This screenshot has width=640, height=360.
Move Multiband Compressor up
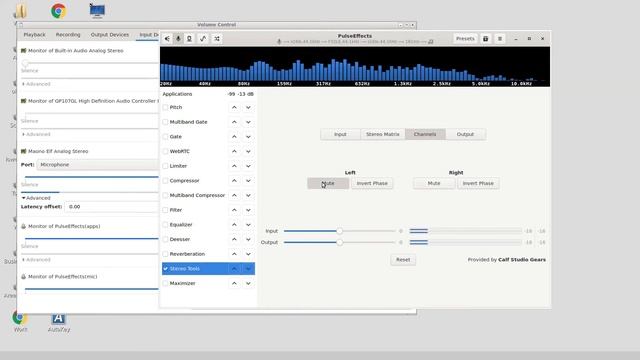click(234, 196)
